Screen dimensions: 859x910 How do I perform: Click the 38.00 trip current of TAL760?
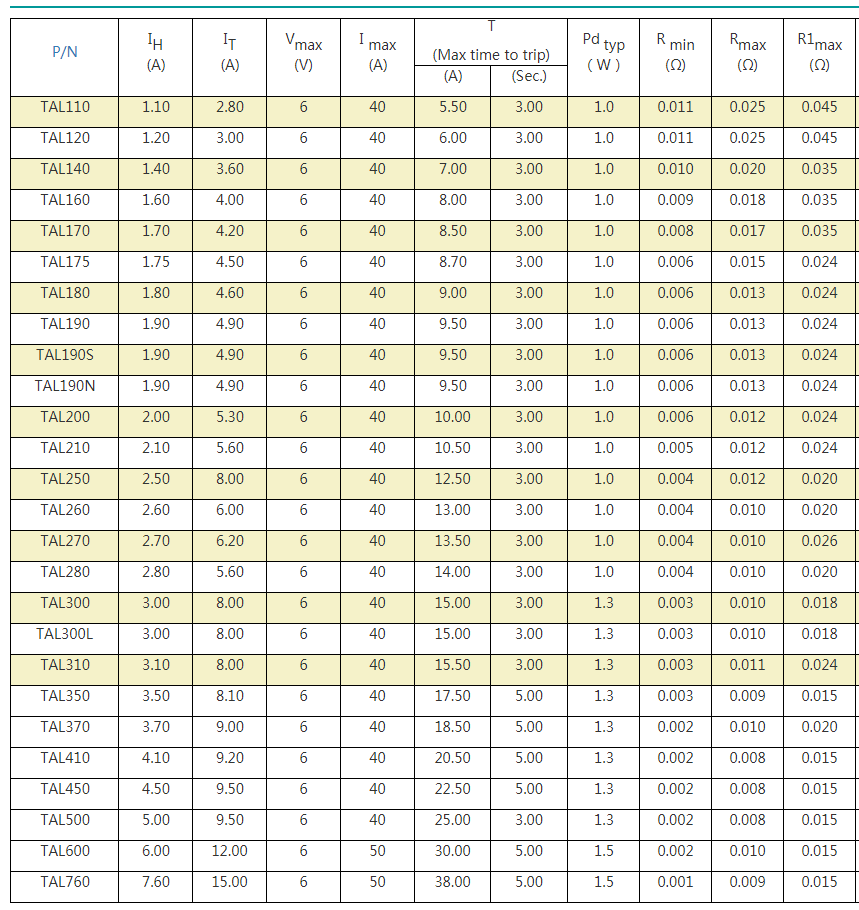pyautogui.click(x=453, y=882)
